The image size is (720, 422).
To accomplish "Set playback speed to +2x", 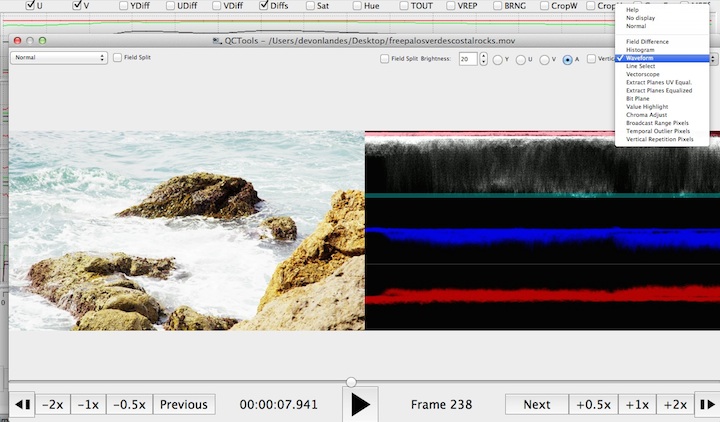I will click(675, 405).
